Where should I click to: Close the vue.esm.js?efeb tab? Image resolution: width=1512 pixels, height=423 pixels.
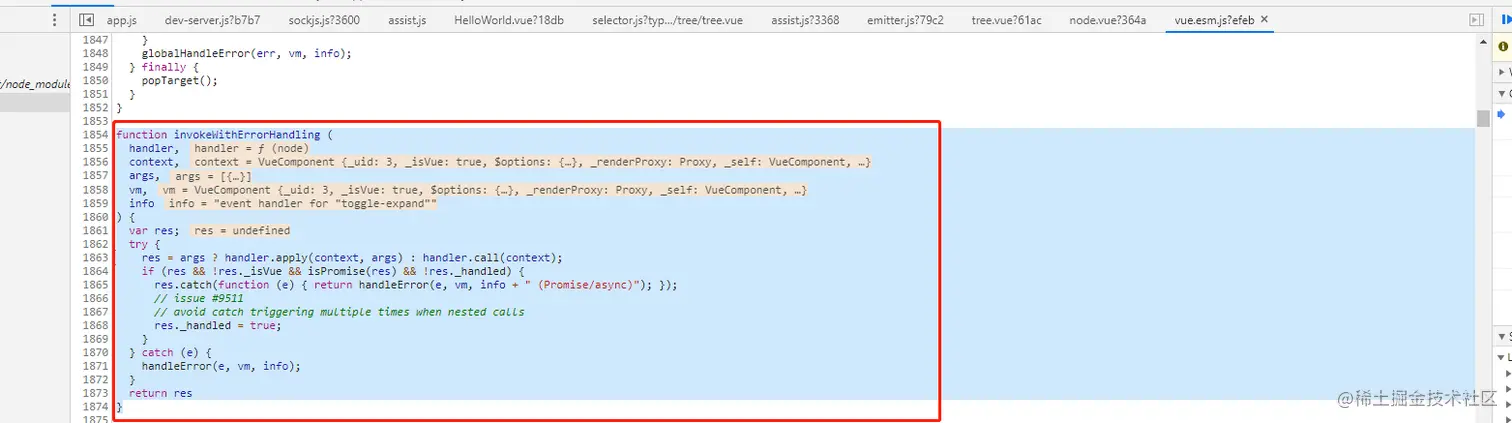tap(1265, 19)
